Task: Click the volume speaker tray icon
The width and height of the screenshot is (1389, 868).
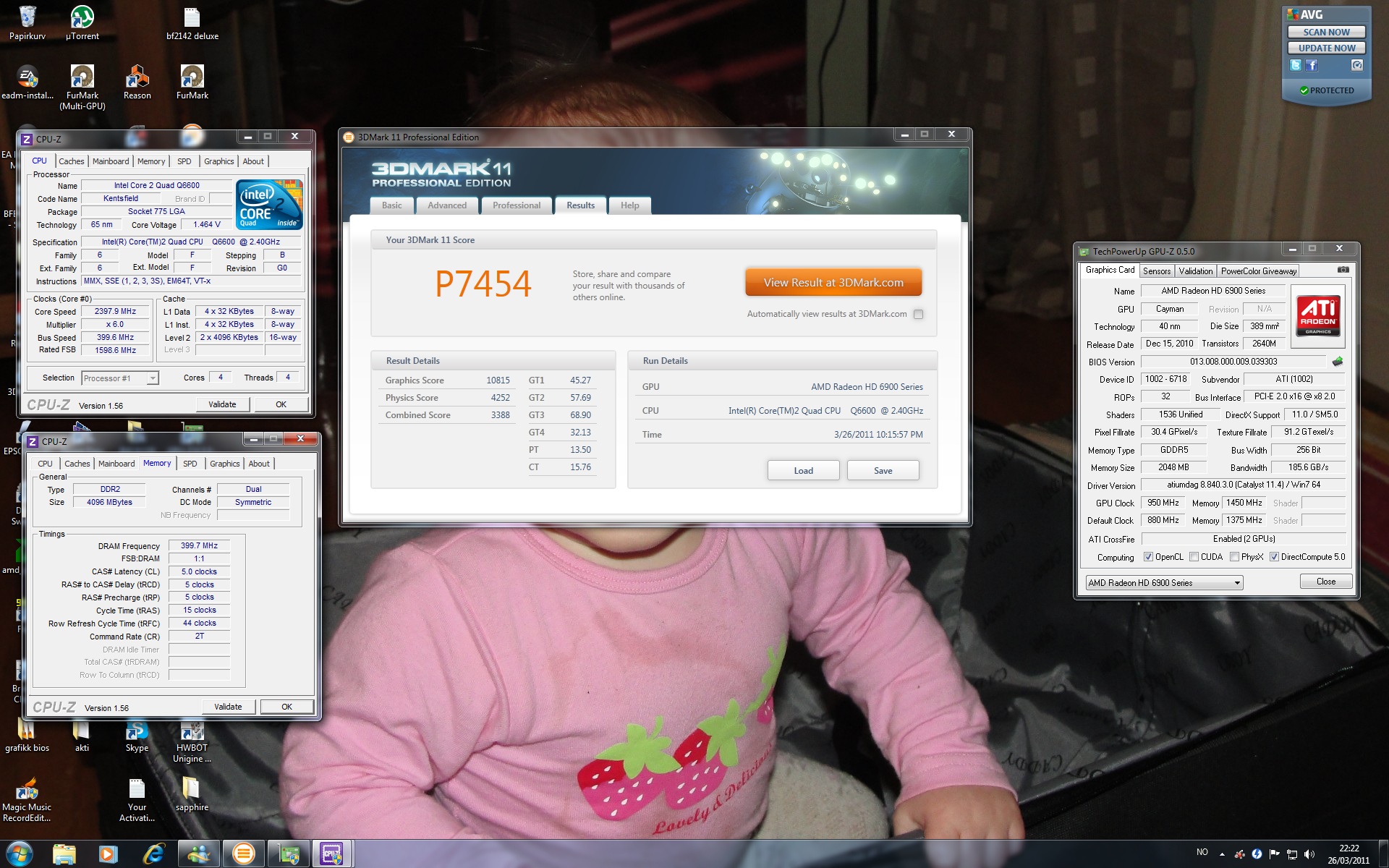Action: [x=1309, y=854]
